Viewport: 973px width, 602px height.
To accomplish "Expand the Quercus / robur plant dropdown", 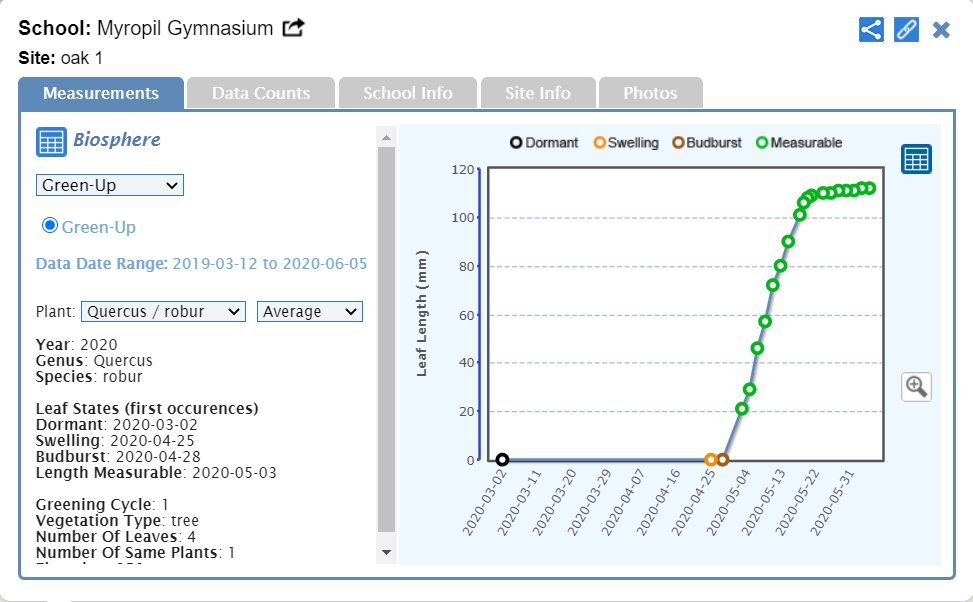I will (163, 312).
